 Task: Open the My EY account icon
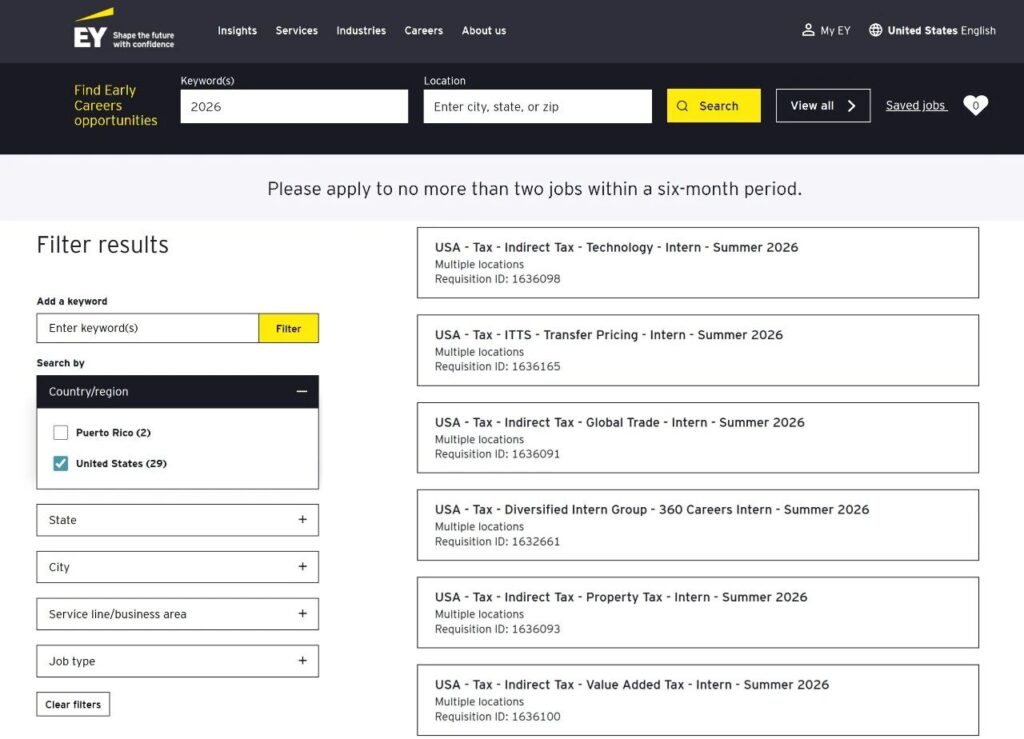point(808,30)
